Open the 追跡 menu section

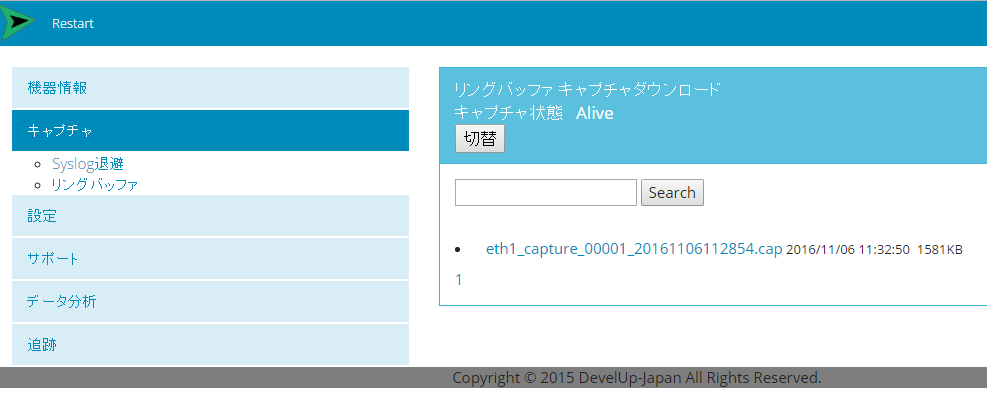[210, 344]
